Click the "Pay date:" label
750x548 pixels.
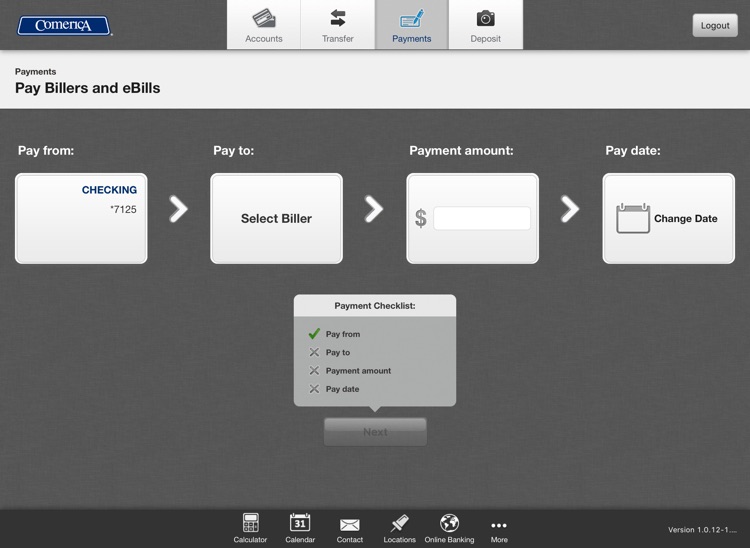pos(633,151)
